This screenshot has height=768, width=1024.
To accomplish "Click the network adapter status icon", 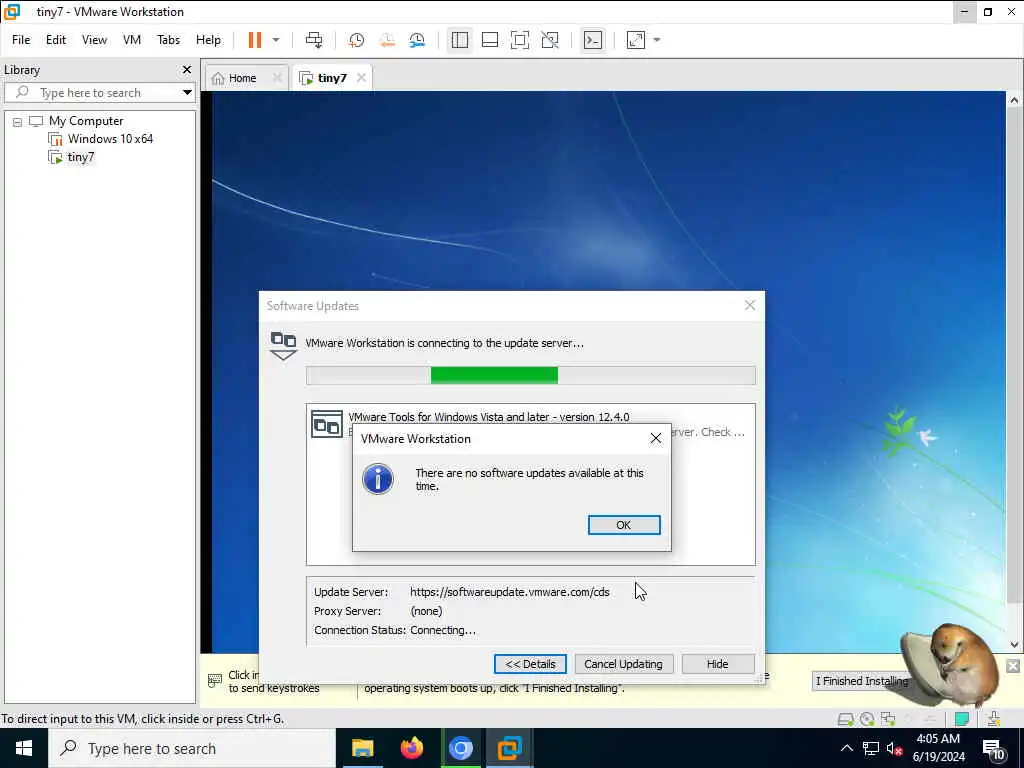I will coord(888,719).
